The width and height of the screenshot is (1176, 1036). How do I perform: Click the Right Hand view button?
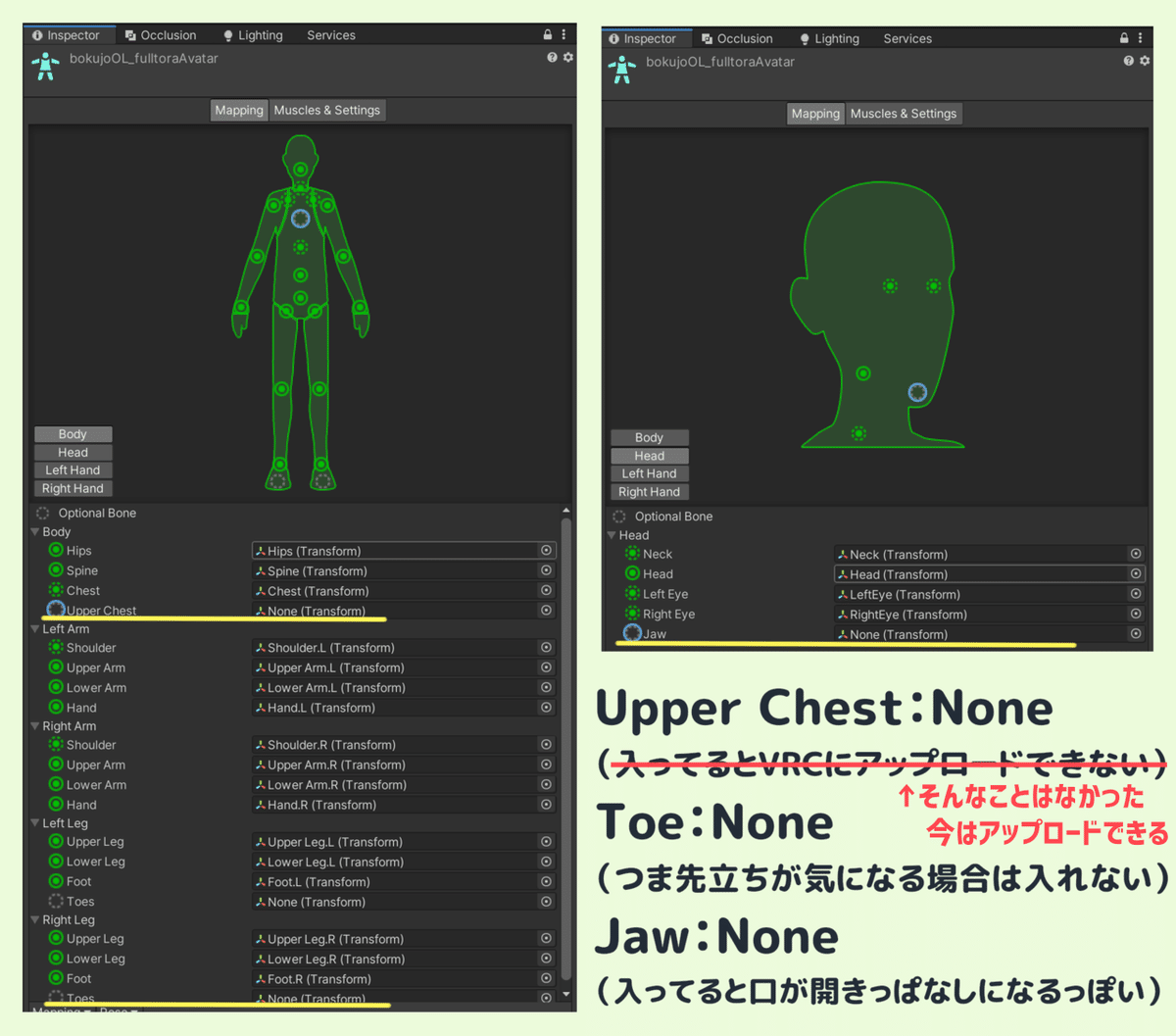pos(73,487)
